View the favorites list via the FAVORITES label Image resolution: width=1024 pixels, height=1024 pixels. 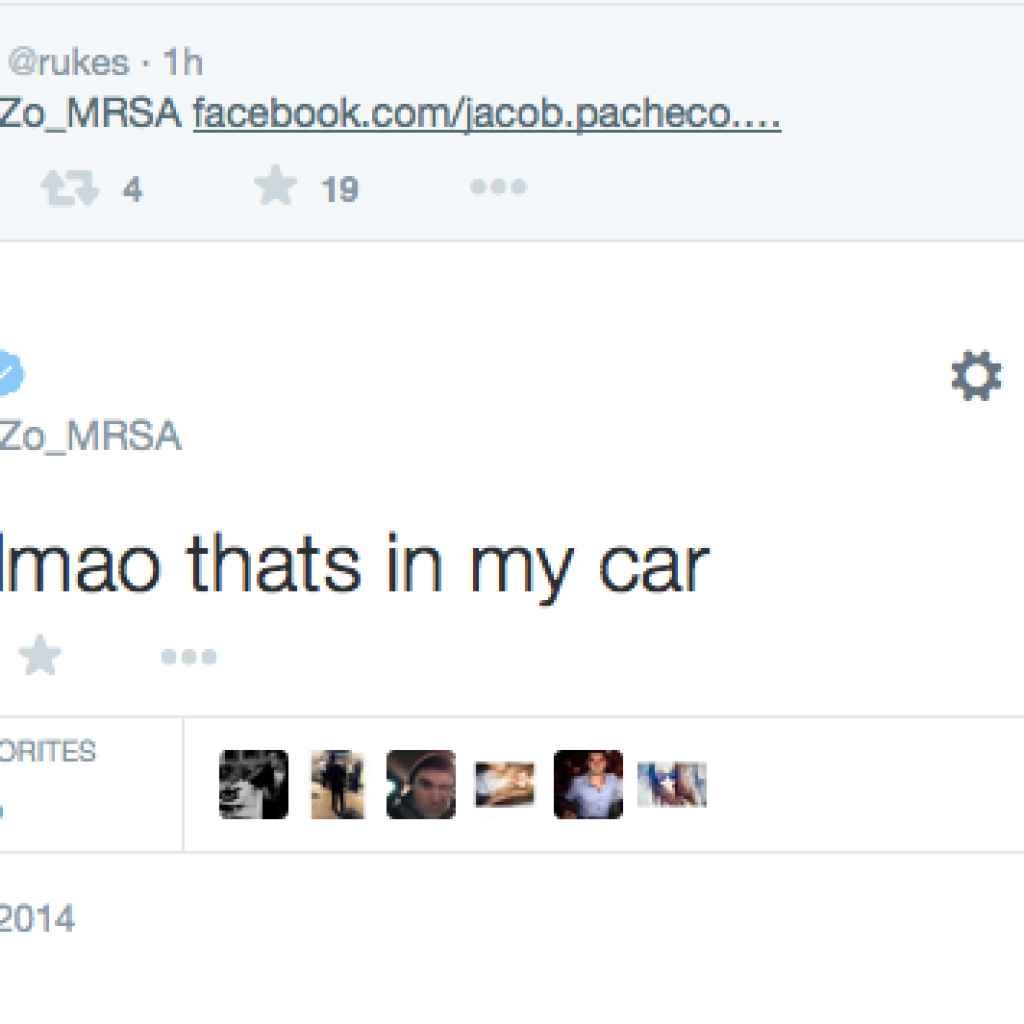click(x=48, y=751)
